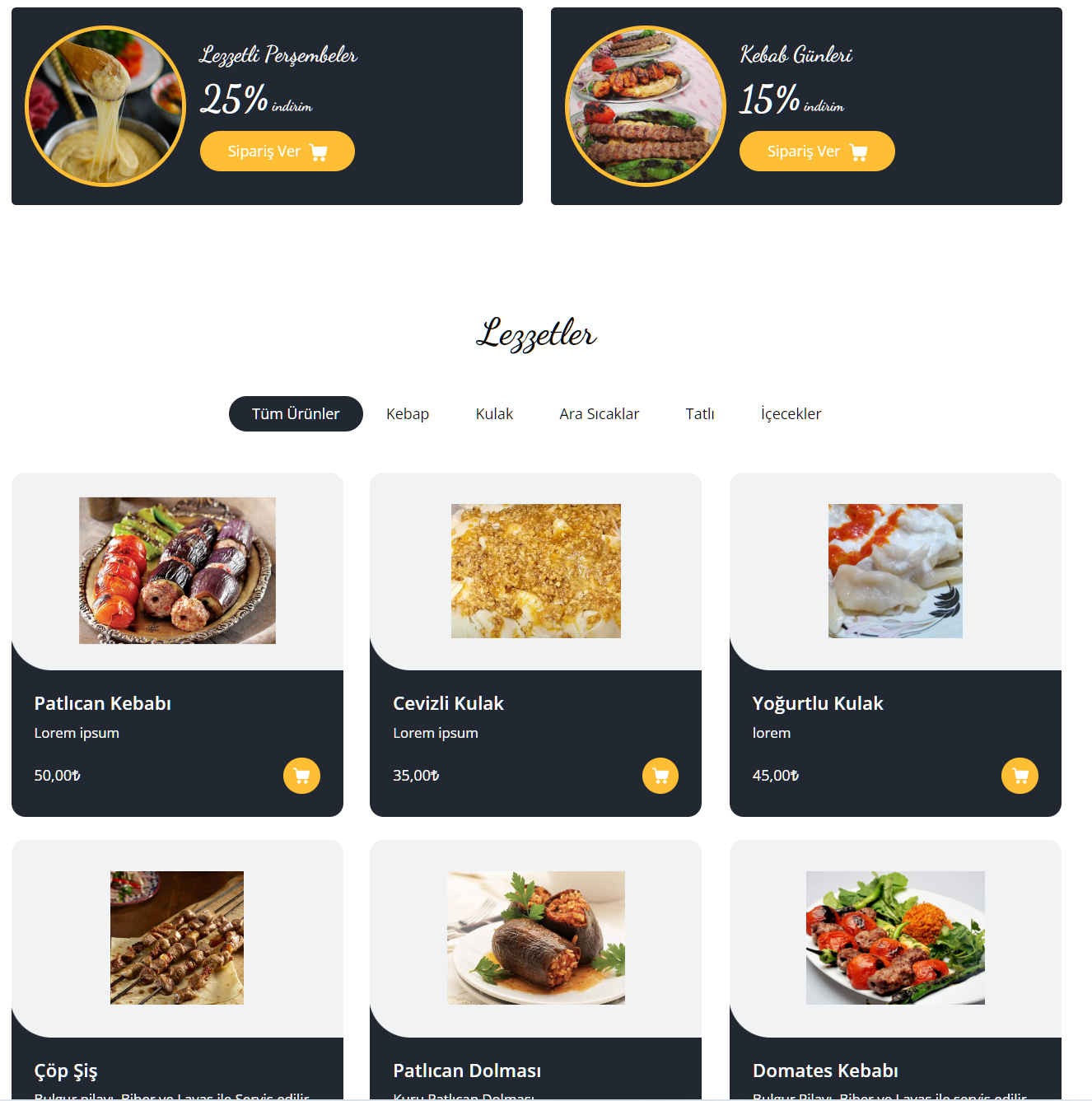Screen dimensions: 1092x1101
Task: Click the round melted cheese promo image
Action: 105,106
